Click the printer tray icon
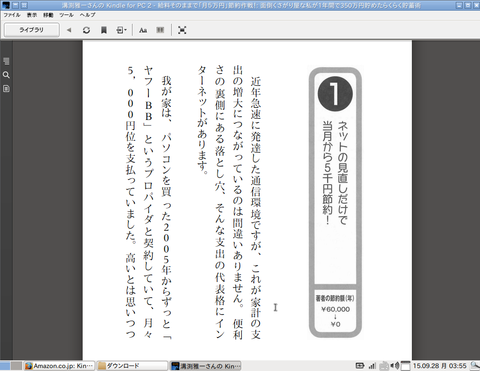The image size is (480, 371). click(x=384, y=366)
